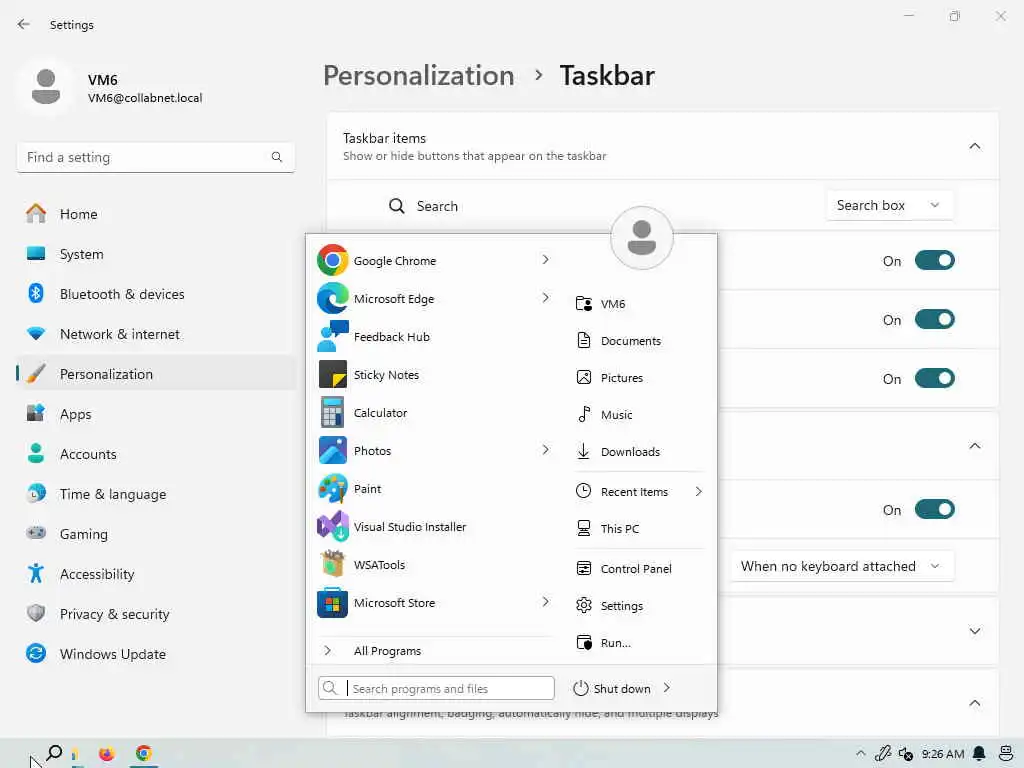Open Accounts settings page

(x=155, y=454)
